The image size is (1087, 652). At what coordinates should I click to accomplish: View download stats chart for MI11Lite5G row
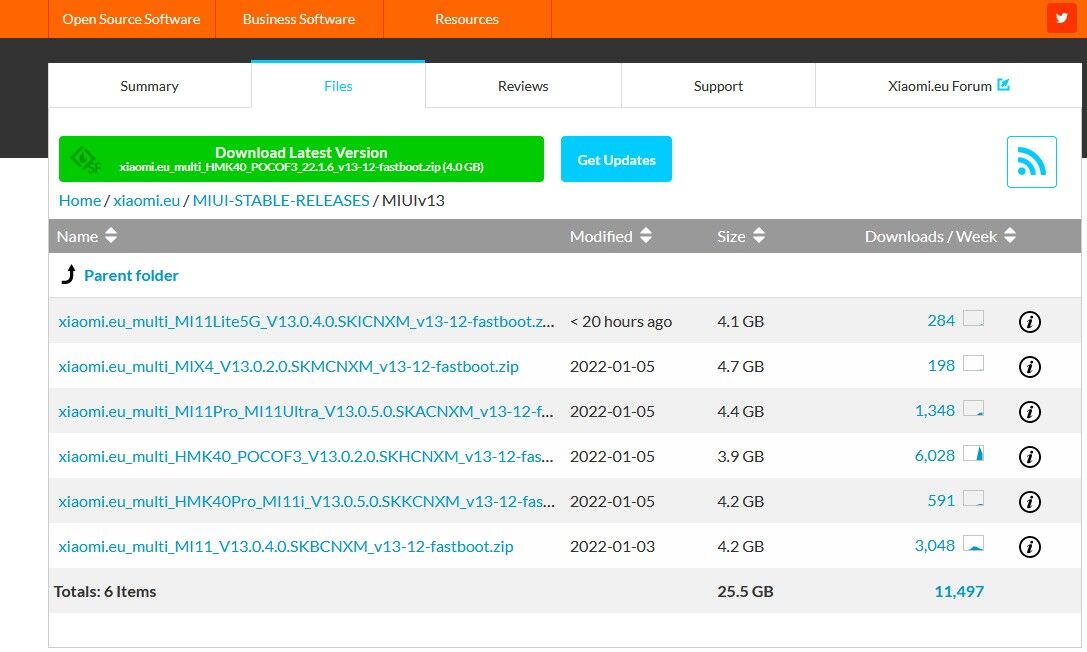point(973,319)
